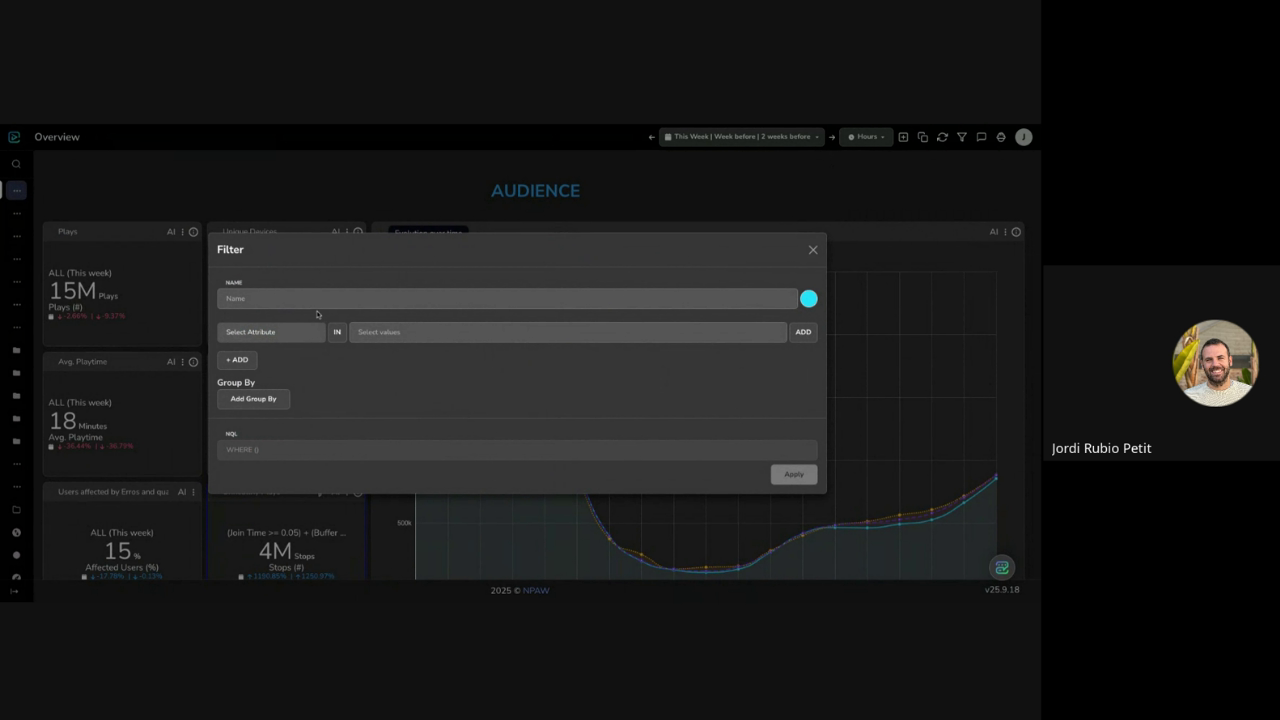Screen dimensions: 1280x720
Task: Click version label v25.9.18
Action: tap(1001, 590)
